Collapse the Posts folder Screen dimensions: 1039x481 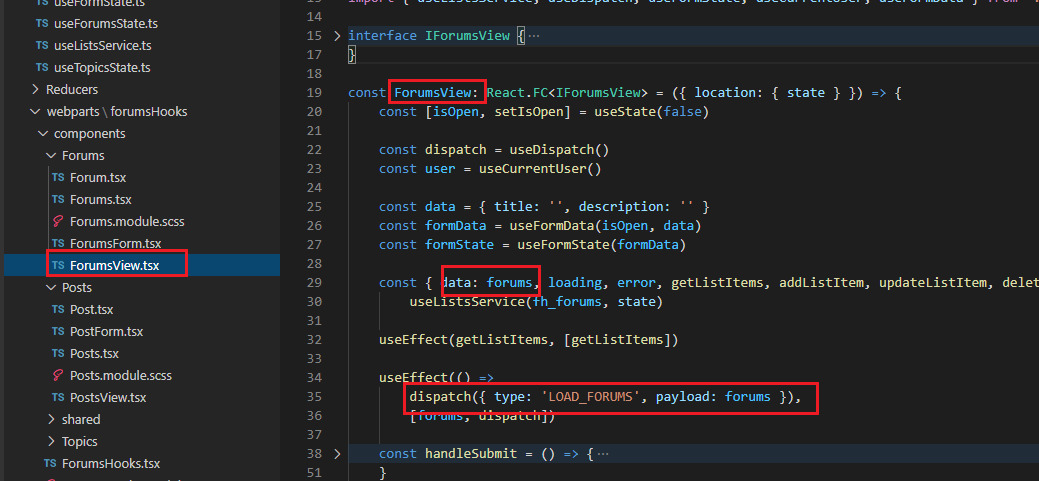(x=52, y=287)
